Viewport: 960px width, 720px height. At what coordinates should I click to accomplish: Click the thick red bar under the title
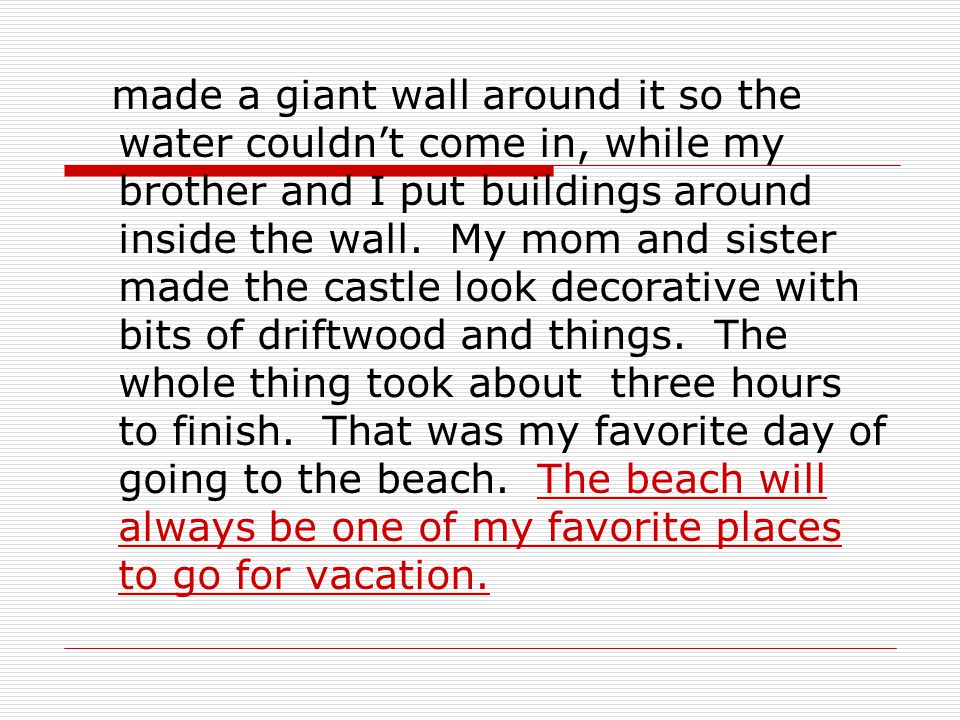(309, 170)
